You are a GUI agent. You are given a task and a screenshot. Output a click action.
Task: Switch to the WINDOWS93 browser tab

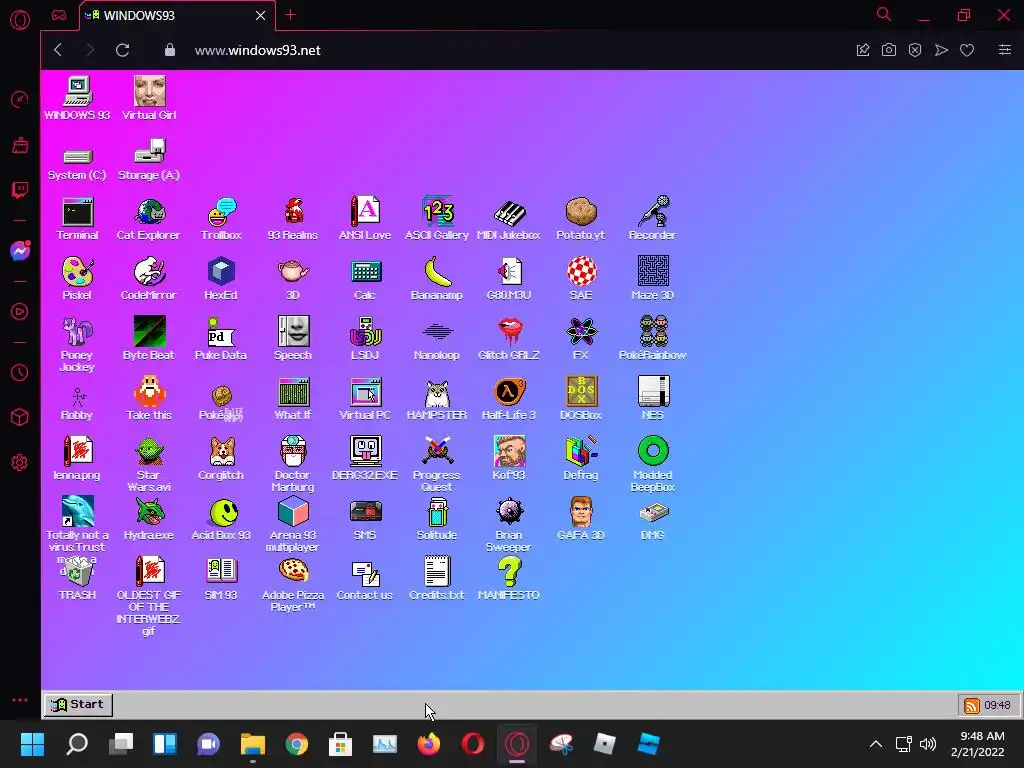(x=176, y=16)
